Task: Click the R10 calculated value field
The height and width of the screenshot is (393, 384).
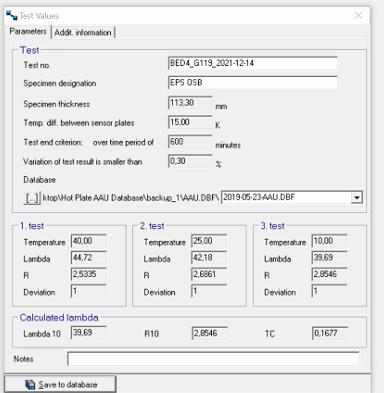Action: click(210, 333)
